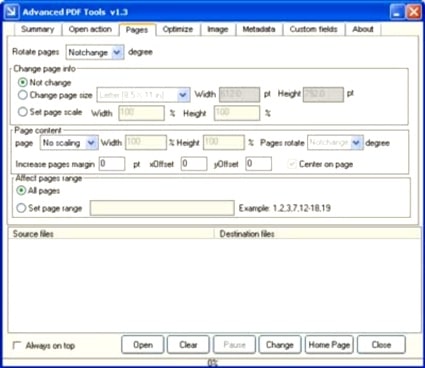Click the Source files column header
The height and width of the screenshot is (368, 425).
coord(111,234)
